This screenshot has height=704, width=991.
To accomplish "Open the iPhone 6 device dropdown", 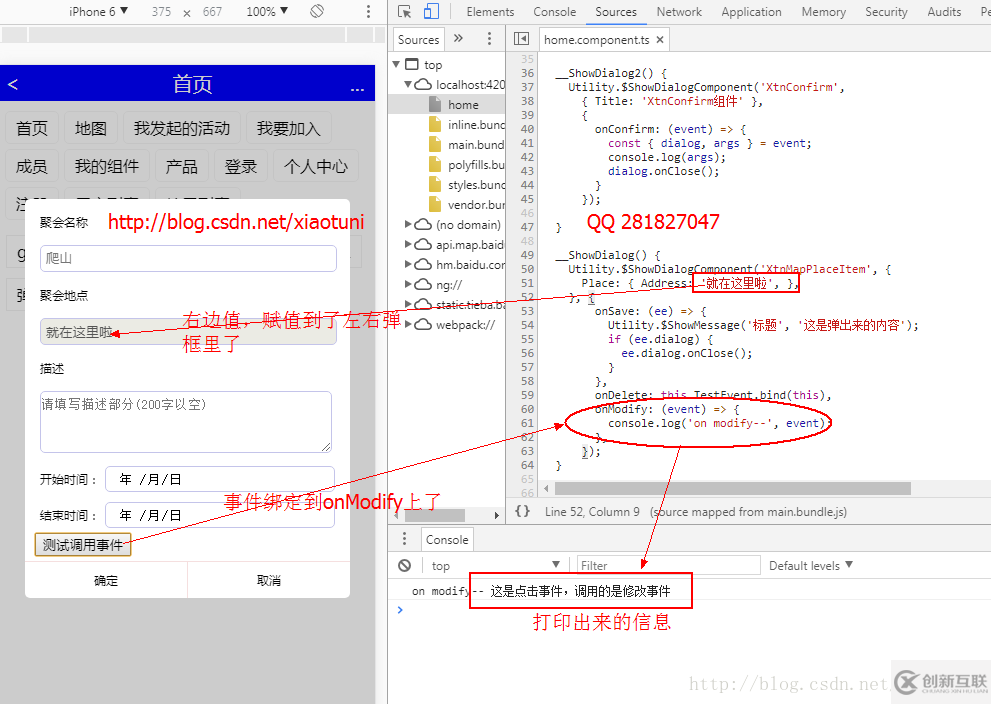I will [x=97, y=11].
